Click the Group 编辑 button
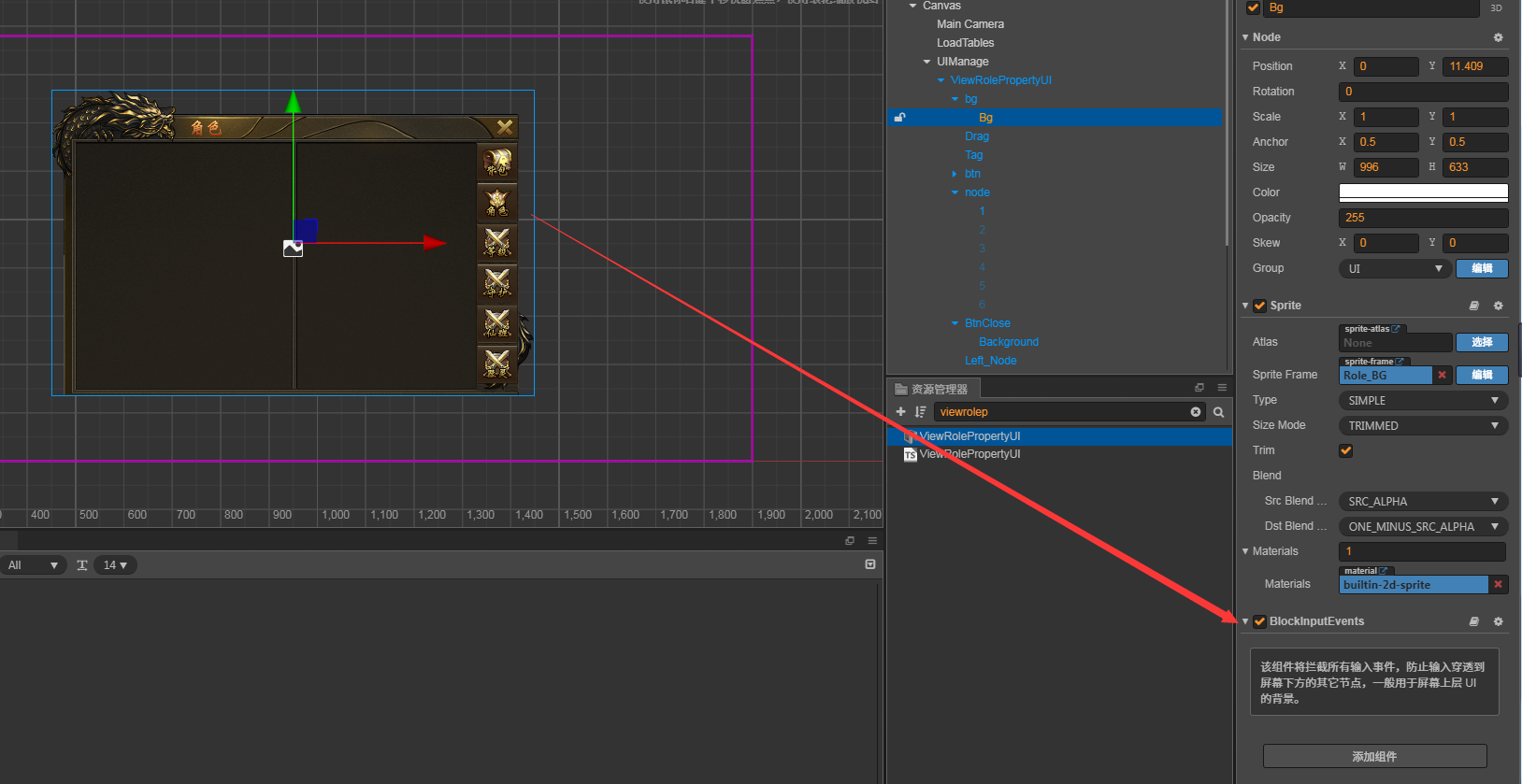 [x=1482, y=268]
